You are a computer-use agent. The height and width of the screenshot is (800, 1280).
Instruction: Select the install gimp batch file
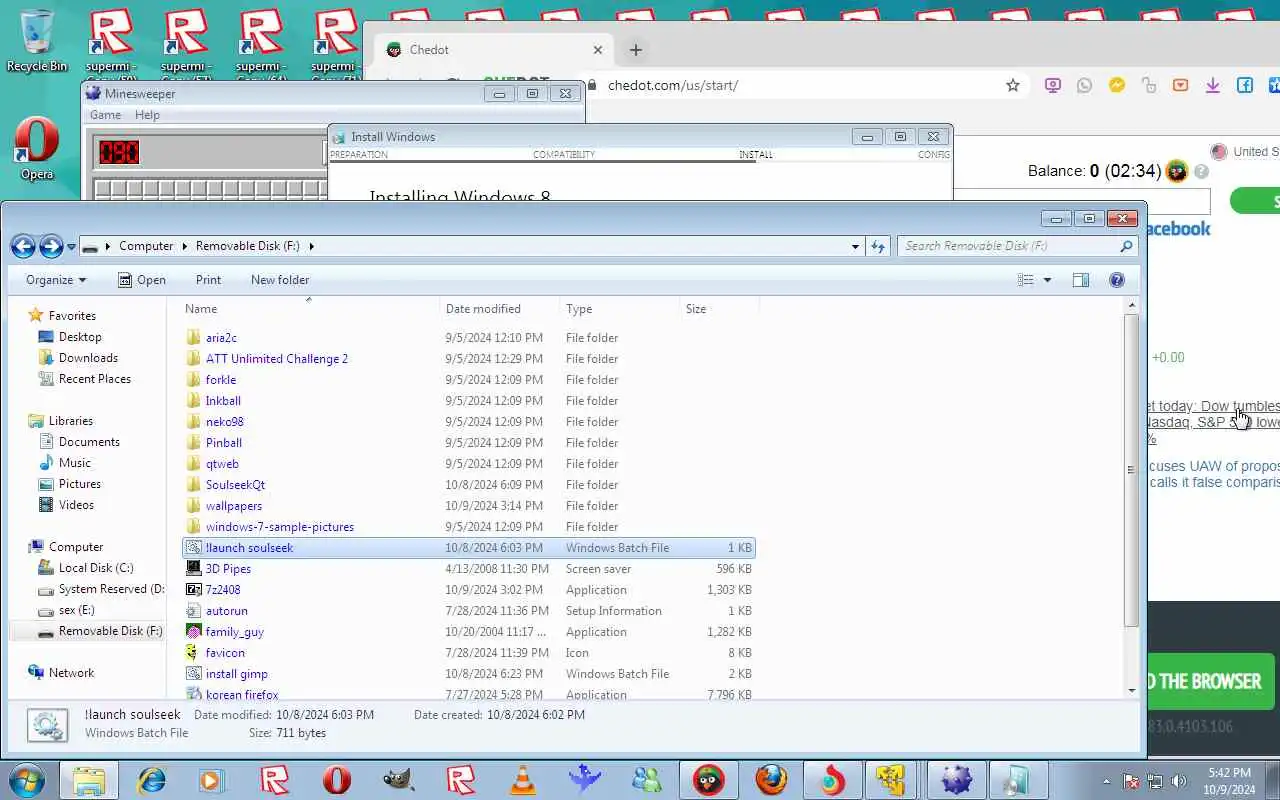coord(236,674)
